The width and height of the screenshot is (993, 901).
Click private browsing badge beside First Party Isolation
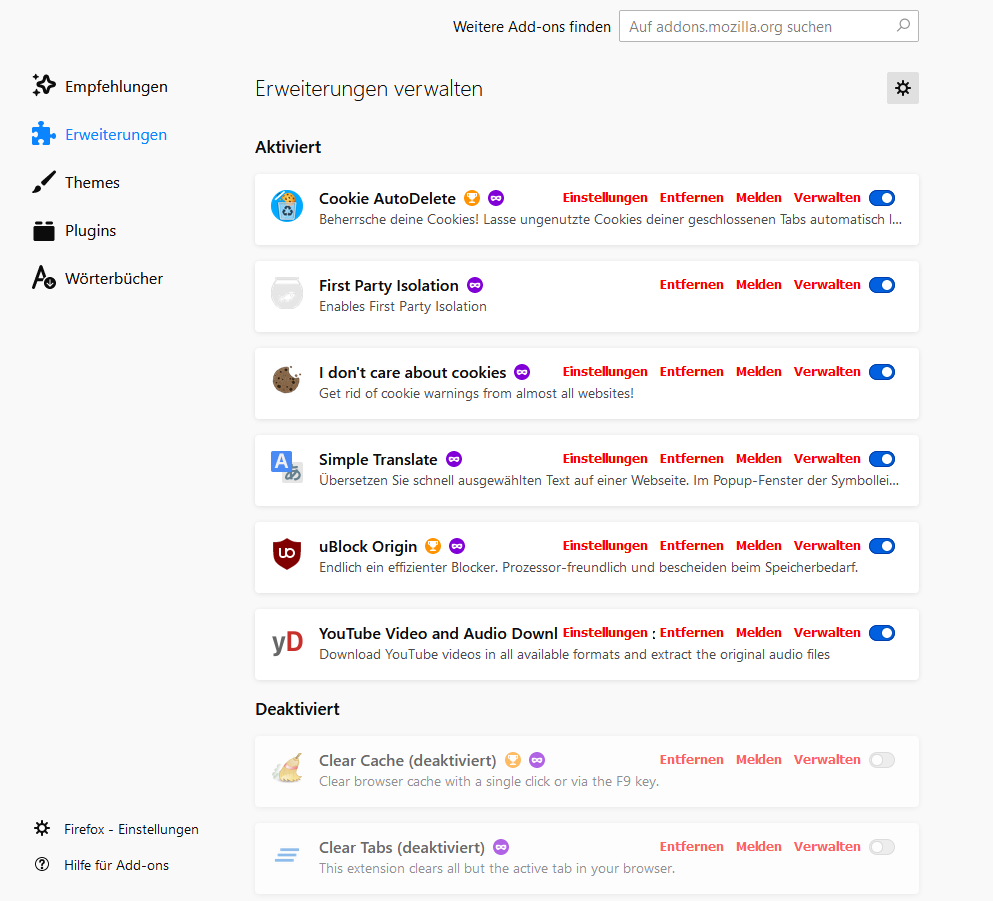(x=475, y=285)
